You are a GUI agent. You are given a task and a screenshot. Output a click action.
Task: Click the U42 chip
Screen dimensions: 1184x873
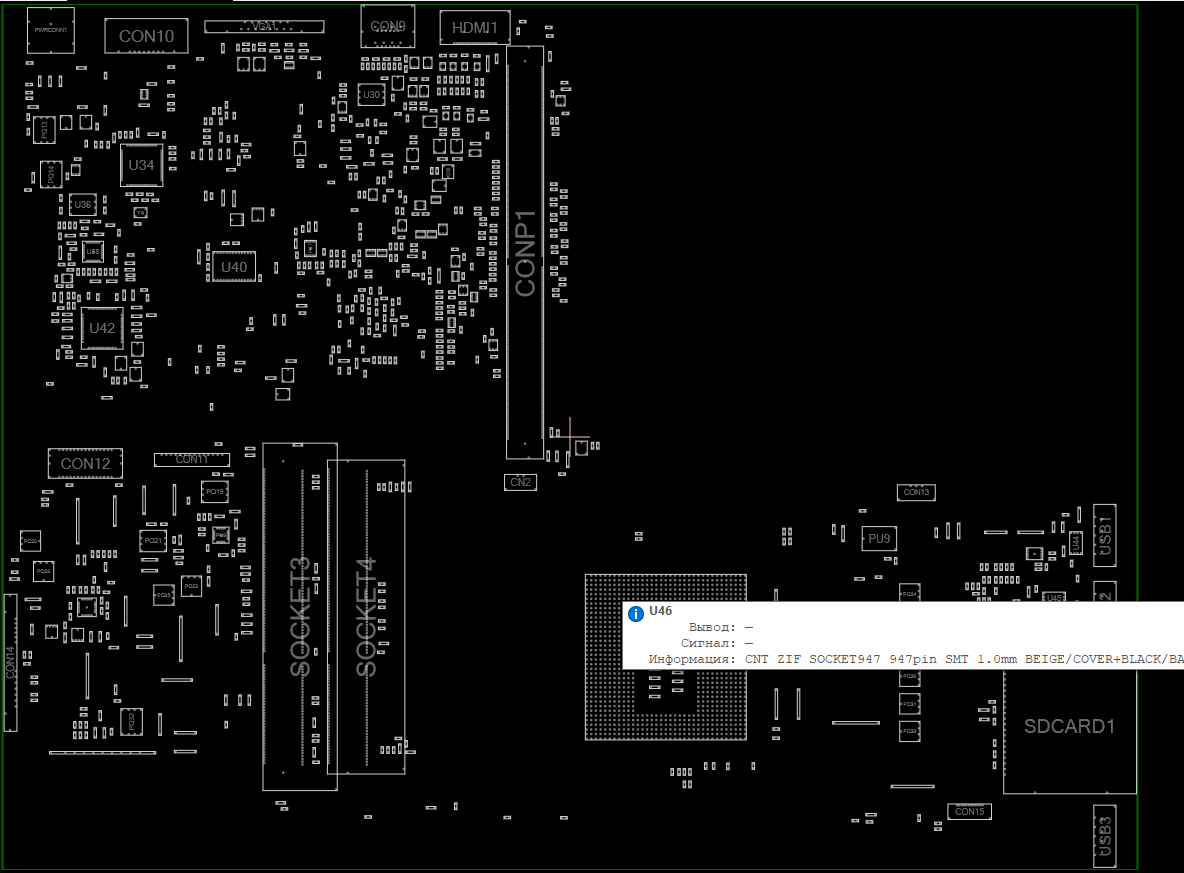tap(102, 328)
